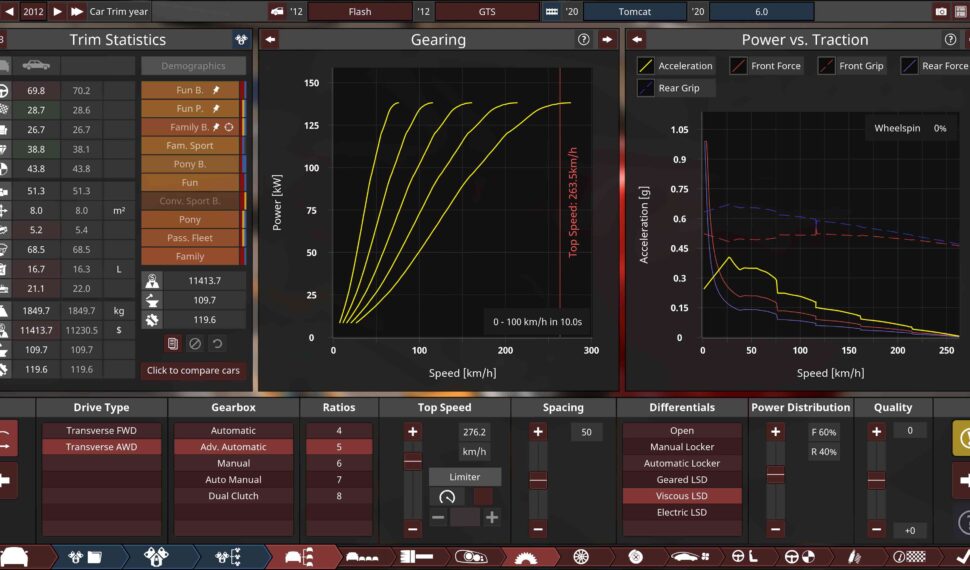
Task: Switch Gearing panel to next graph
Action: tap(607, 40)
